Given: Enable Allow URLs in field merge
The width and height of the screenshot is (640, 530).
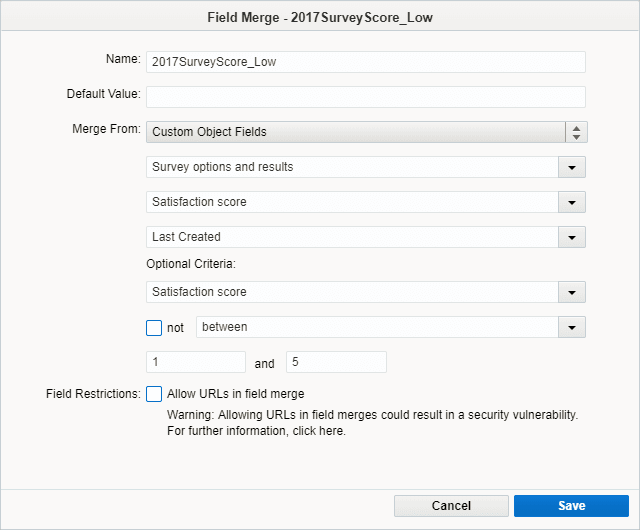Looking at the screenshot, I should coord(154,394).
